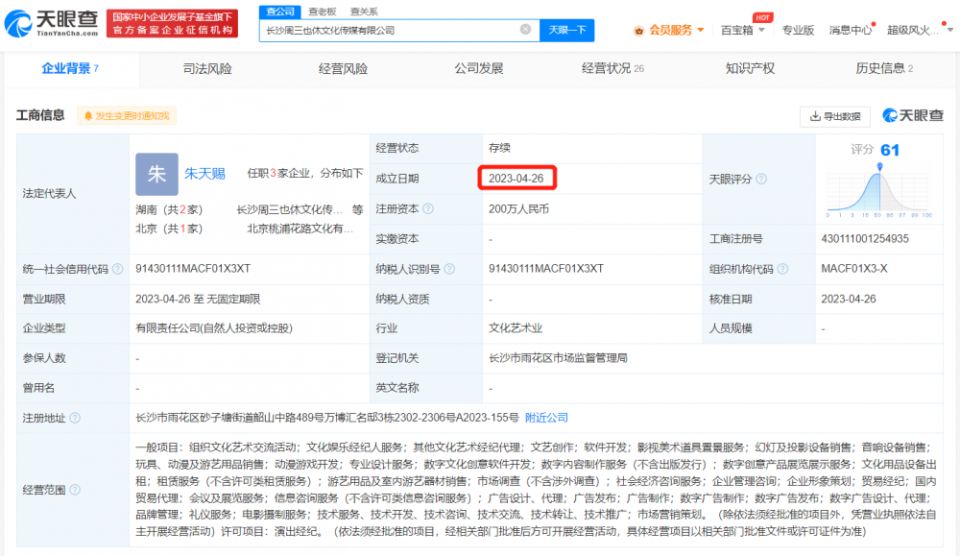
Task: Click the help icon beside 经营范围
Action: point(75,489)
